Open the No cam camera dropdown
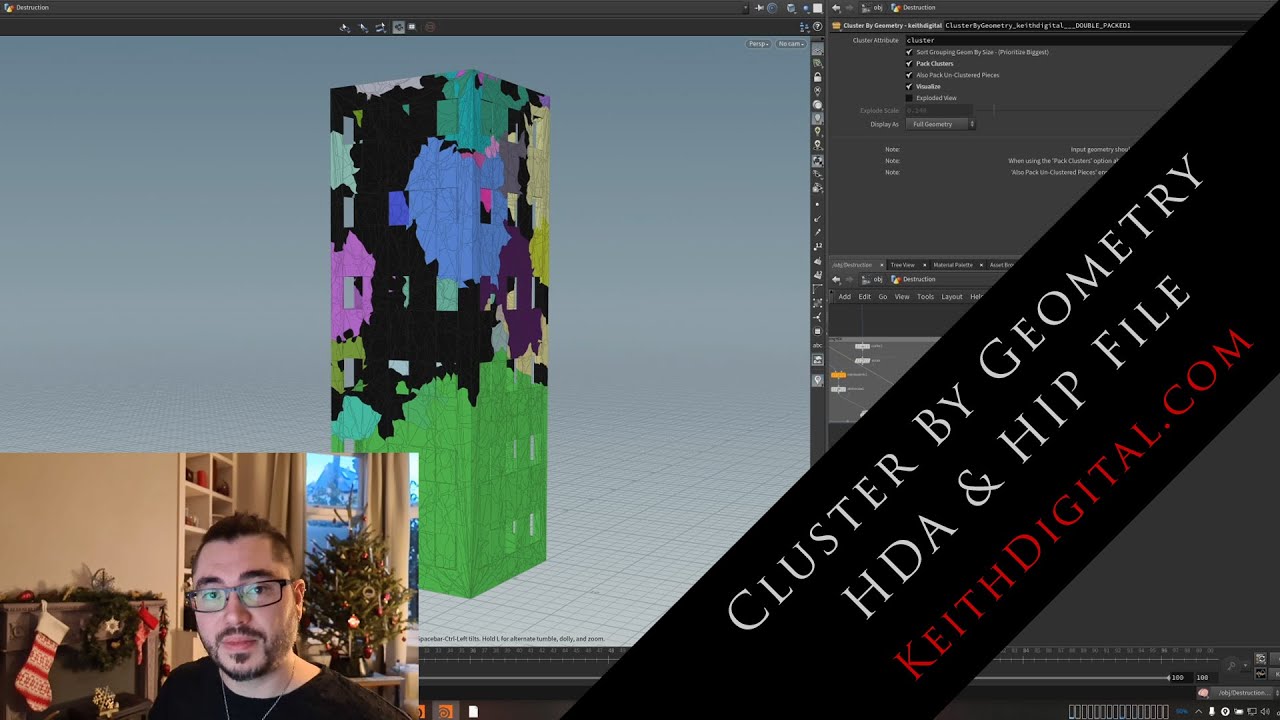Screen dimensions: 1280x720 (790, 44)
